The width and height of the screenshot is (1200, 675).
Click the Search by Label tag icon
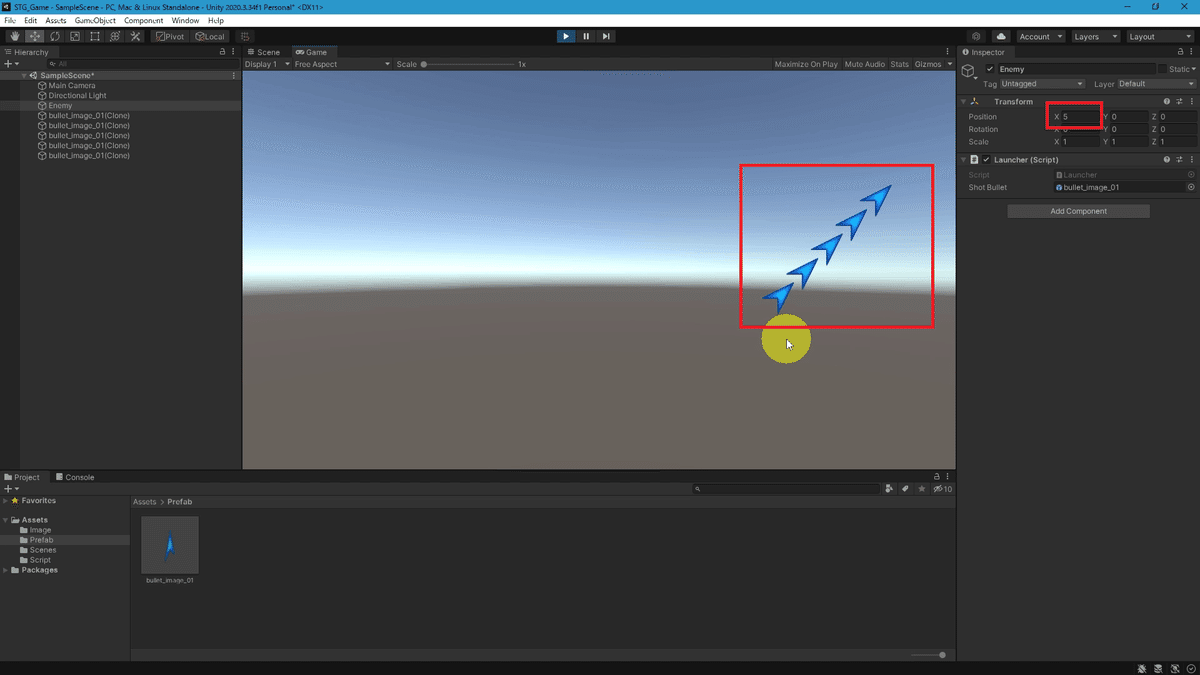point(905,489)
